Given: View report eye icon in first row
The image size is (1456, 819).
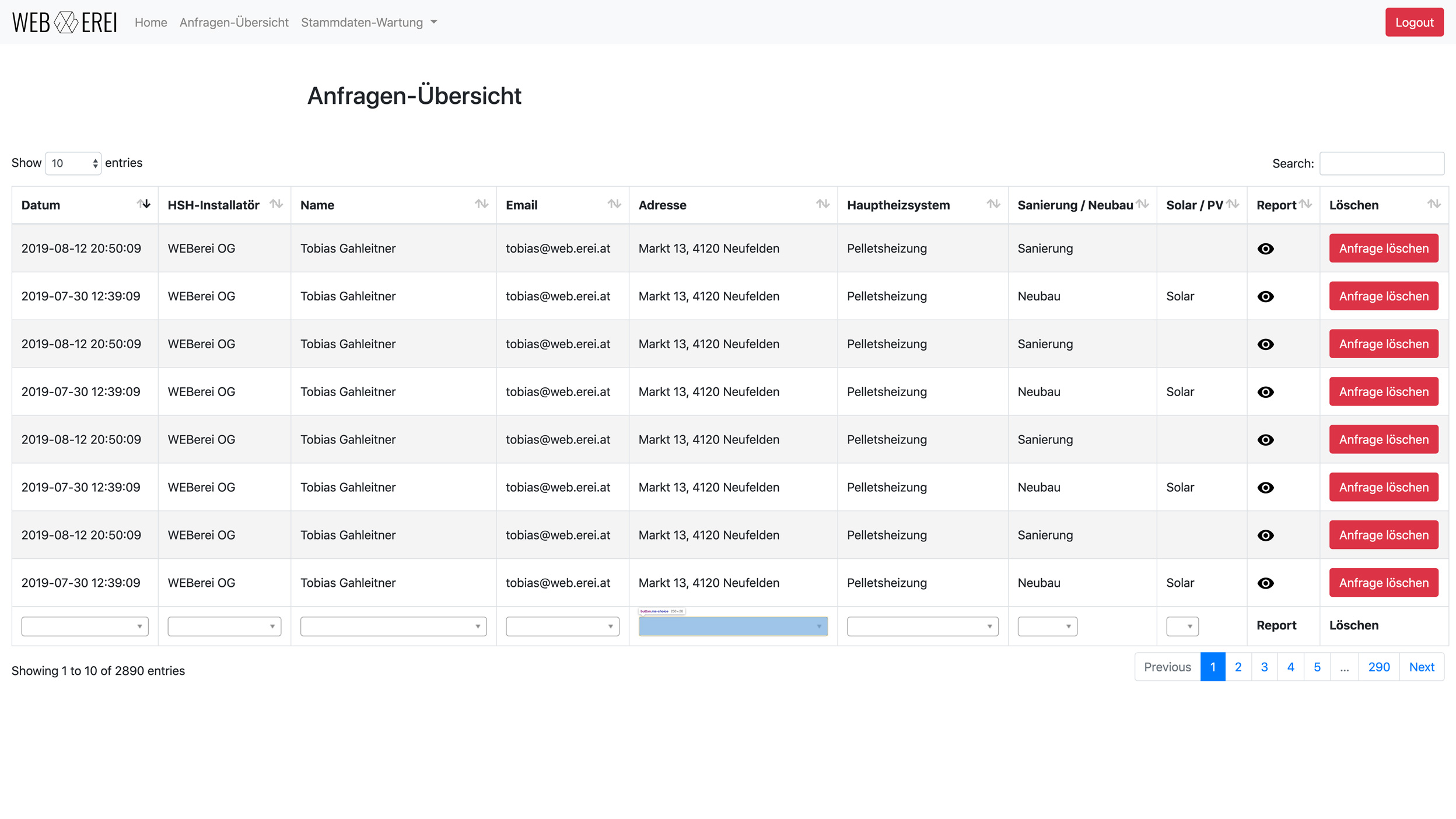Looking at the screenshot, I should (x=1265, y=249).
